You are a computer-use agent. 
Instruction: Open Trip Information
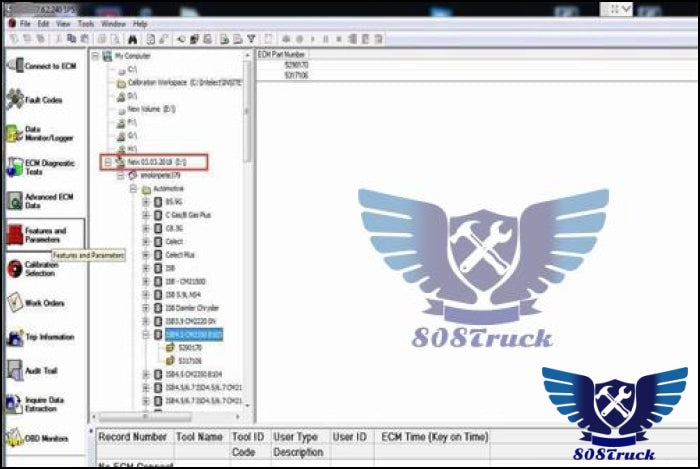click(x=45, y=337)
